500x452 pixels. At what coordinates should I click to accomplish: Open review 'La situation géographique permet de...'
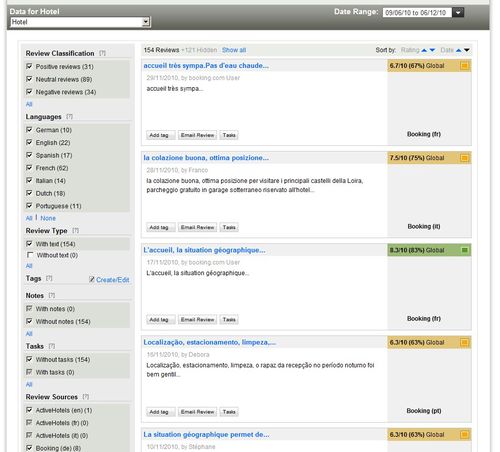pyautogui.click(x=206, y=435)
